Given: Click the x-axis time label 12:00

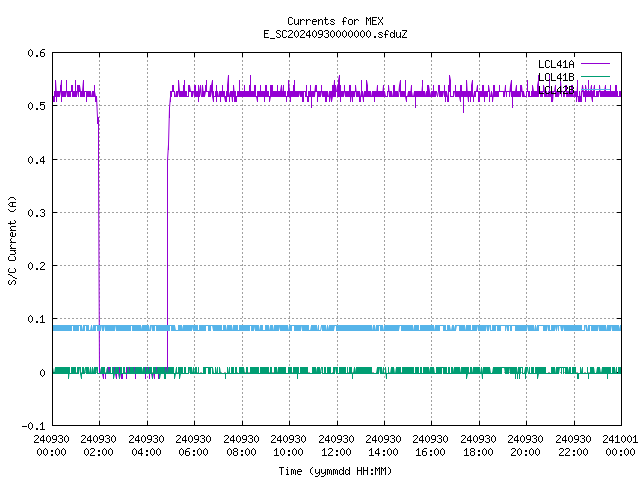Looking at the screenshot, I should pos(336,452).
